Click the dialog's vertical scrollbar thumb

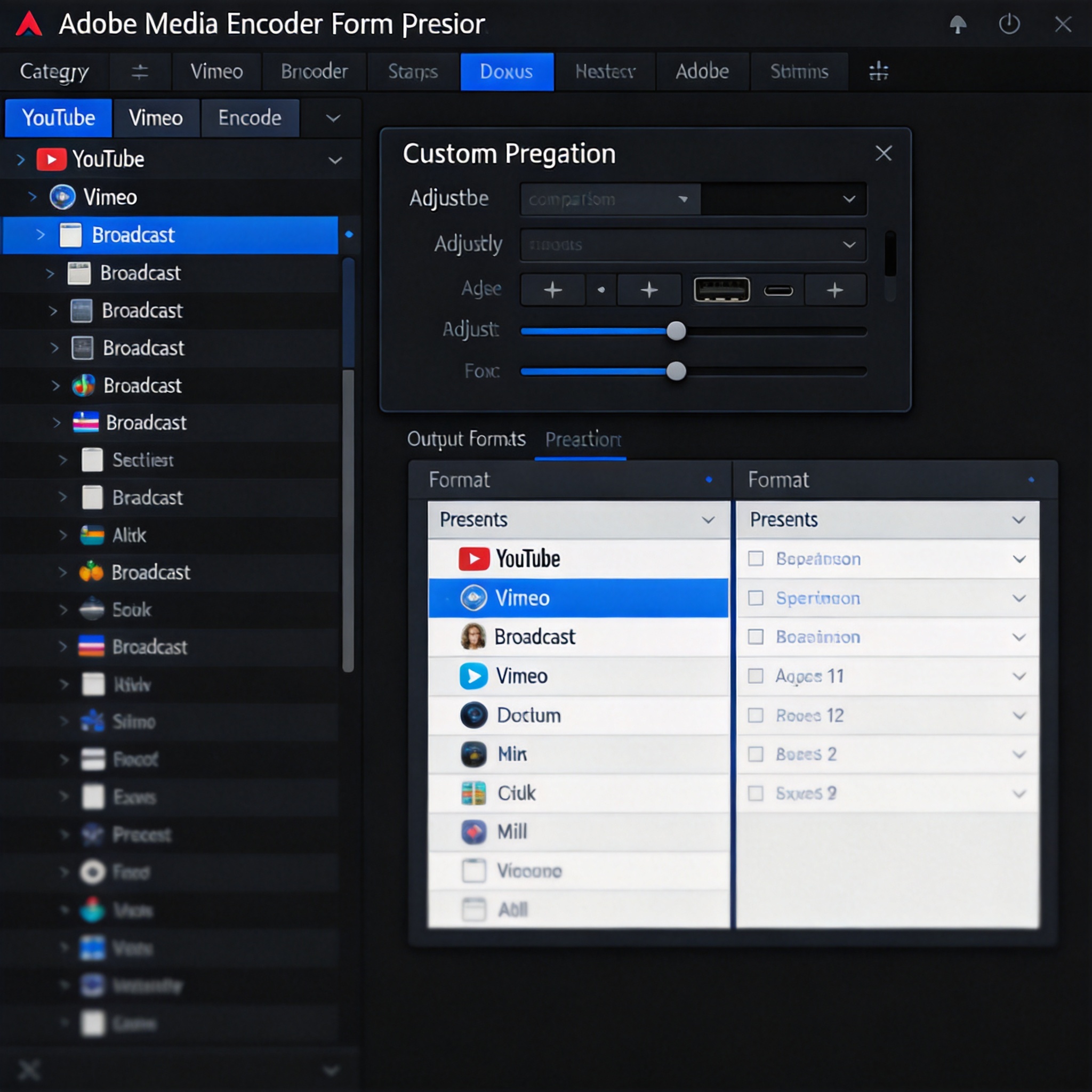(x=890, y=253)
